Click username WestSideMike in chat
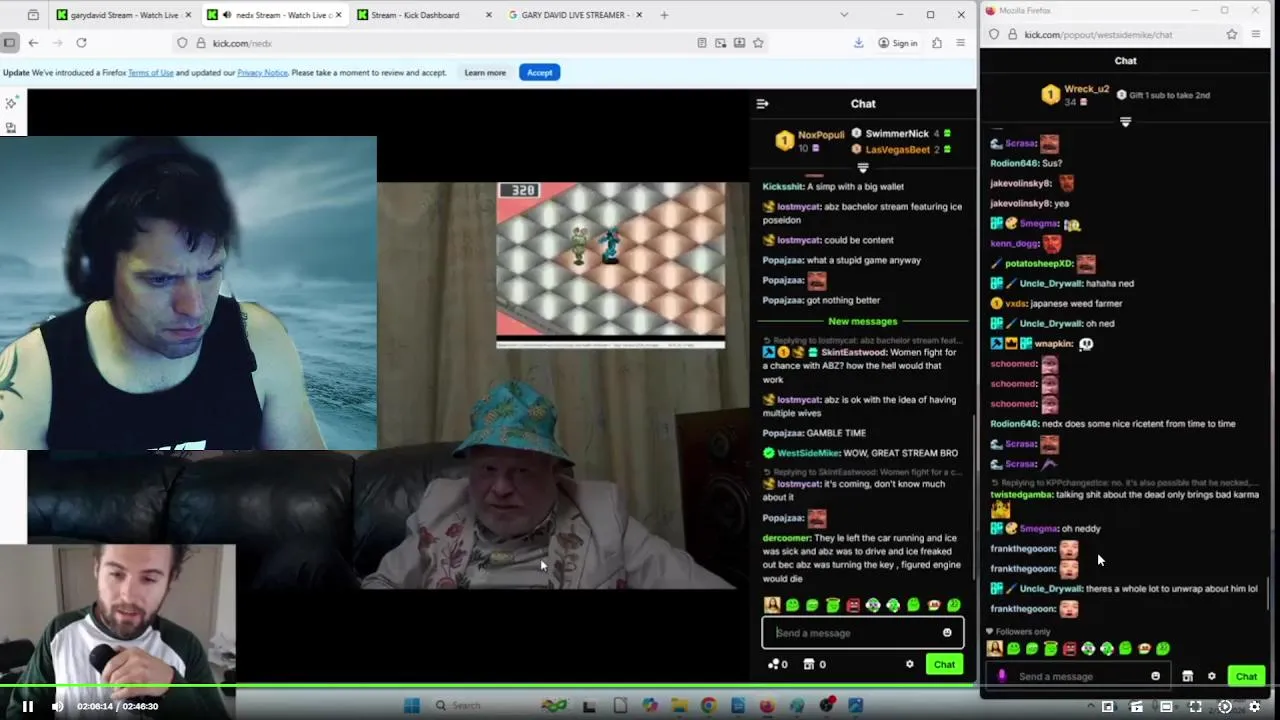 (x=808, y=453)
